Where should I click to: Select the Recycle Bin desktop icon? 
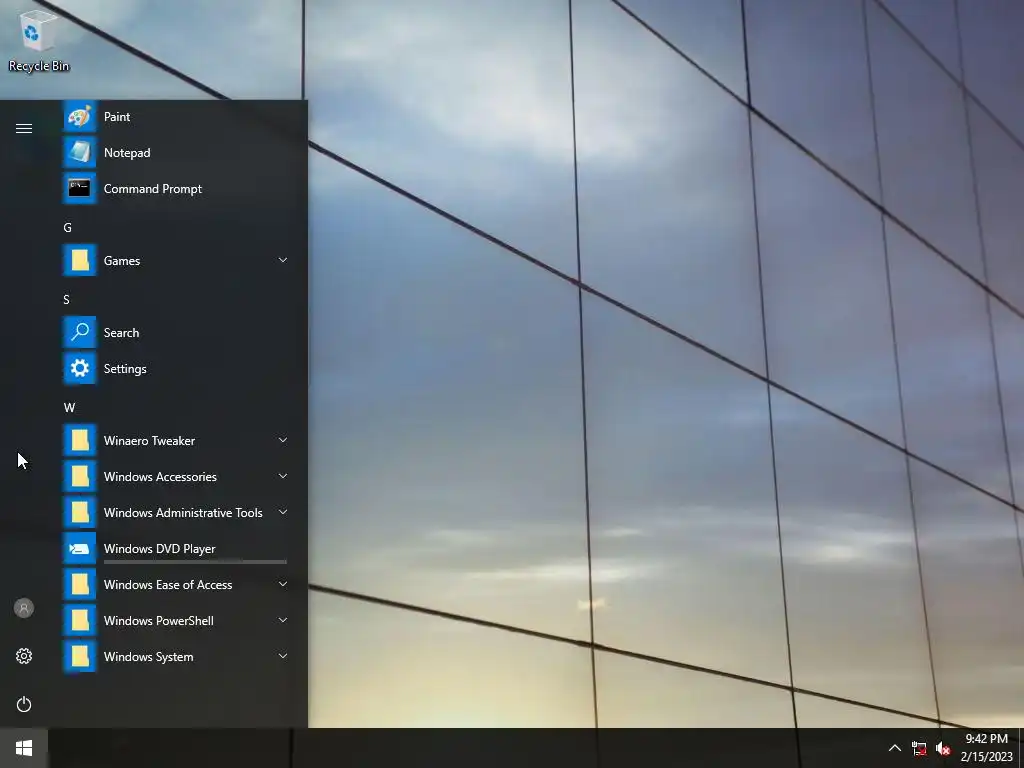[x=39, y=40]
